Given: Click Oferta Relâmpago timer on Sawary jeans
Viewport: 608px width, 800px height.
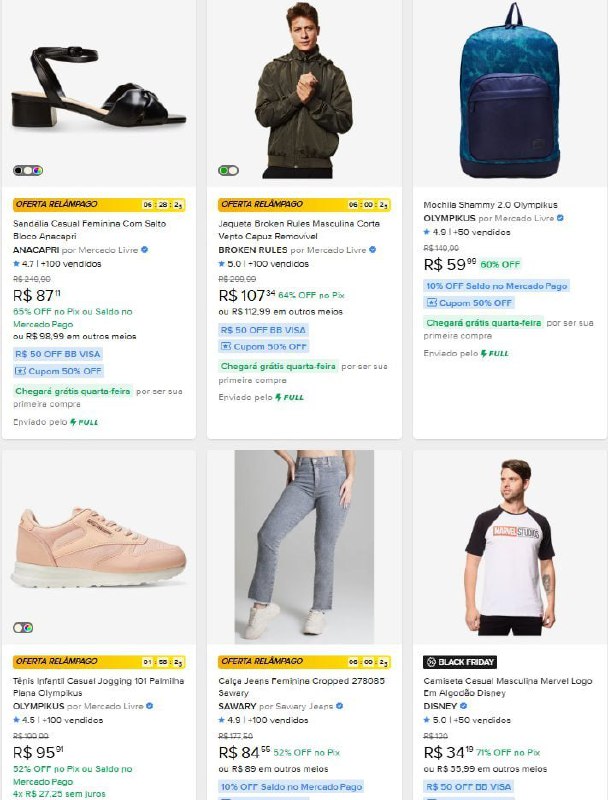Looking at the screenshot, I should [364, 662].
